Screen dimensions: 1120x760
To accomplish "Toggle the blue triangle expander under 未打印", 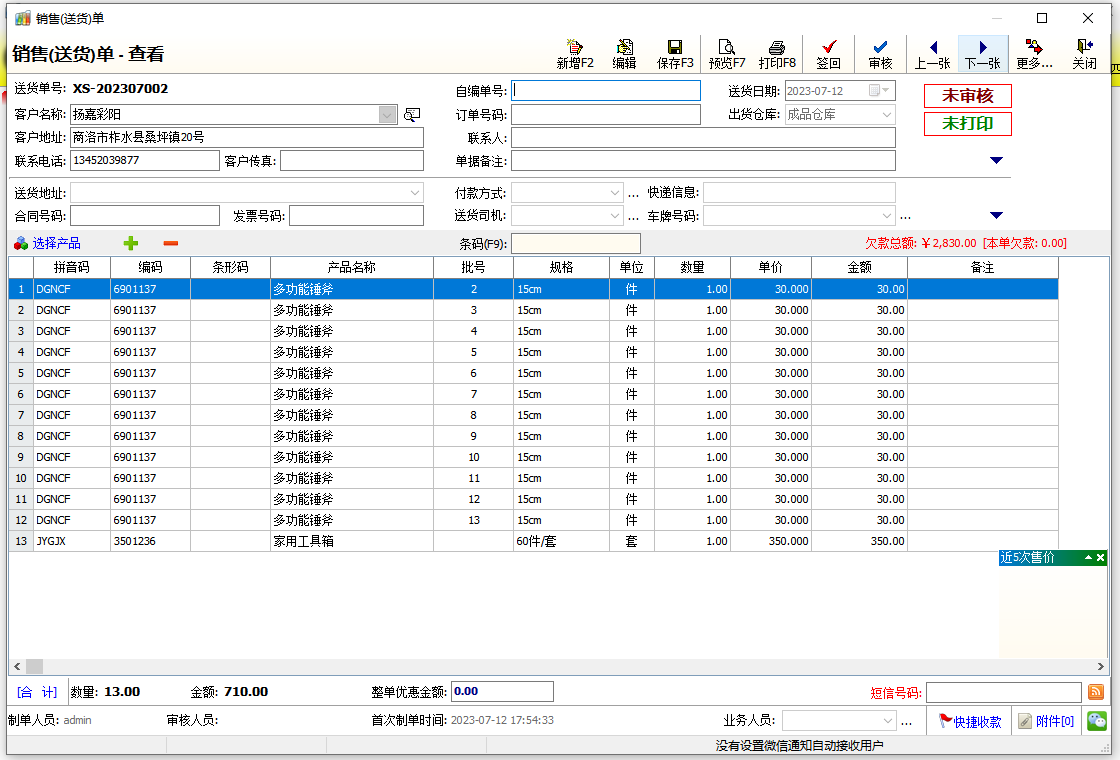I will pyautogui.click(x=996, y=161).
